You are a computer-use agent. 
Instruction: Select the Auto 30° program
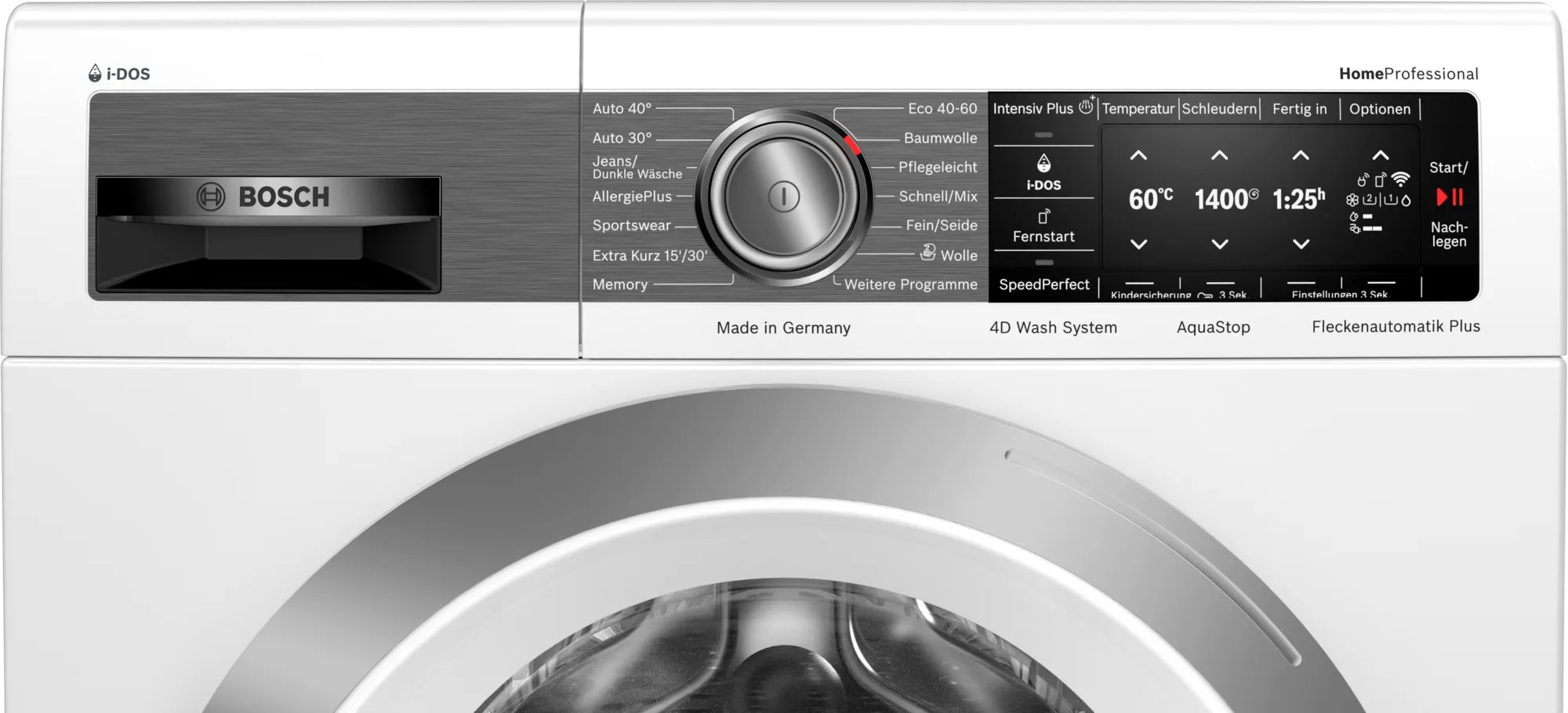622,138
